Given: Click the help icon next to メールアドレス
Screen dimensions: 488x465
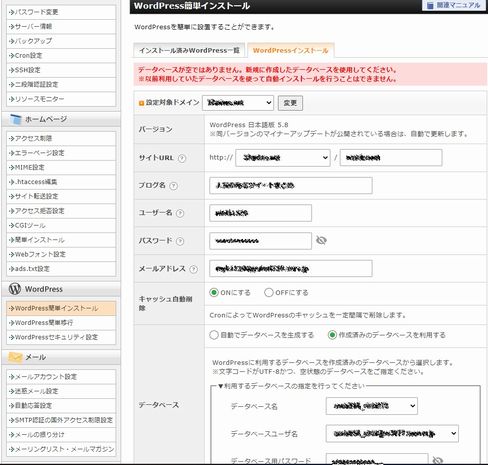Looking at the screenshot, I should (x=193, y=269).
